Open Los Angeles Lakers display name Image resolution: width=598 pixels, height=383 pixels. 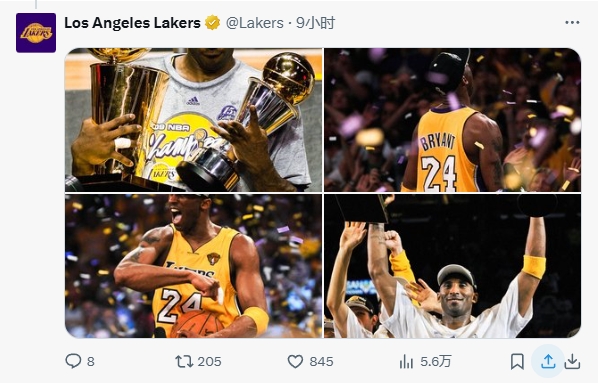coord(132,23)
